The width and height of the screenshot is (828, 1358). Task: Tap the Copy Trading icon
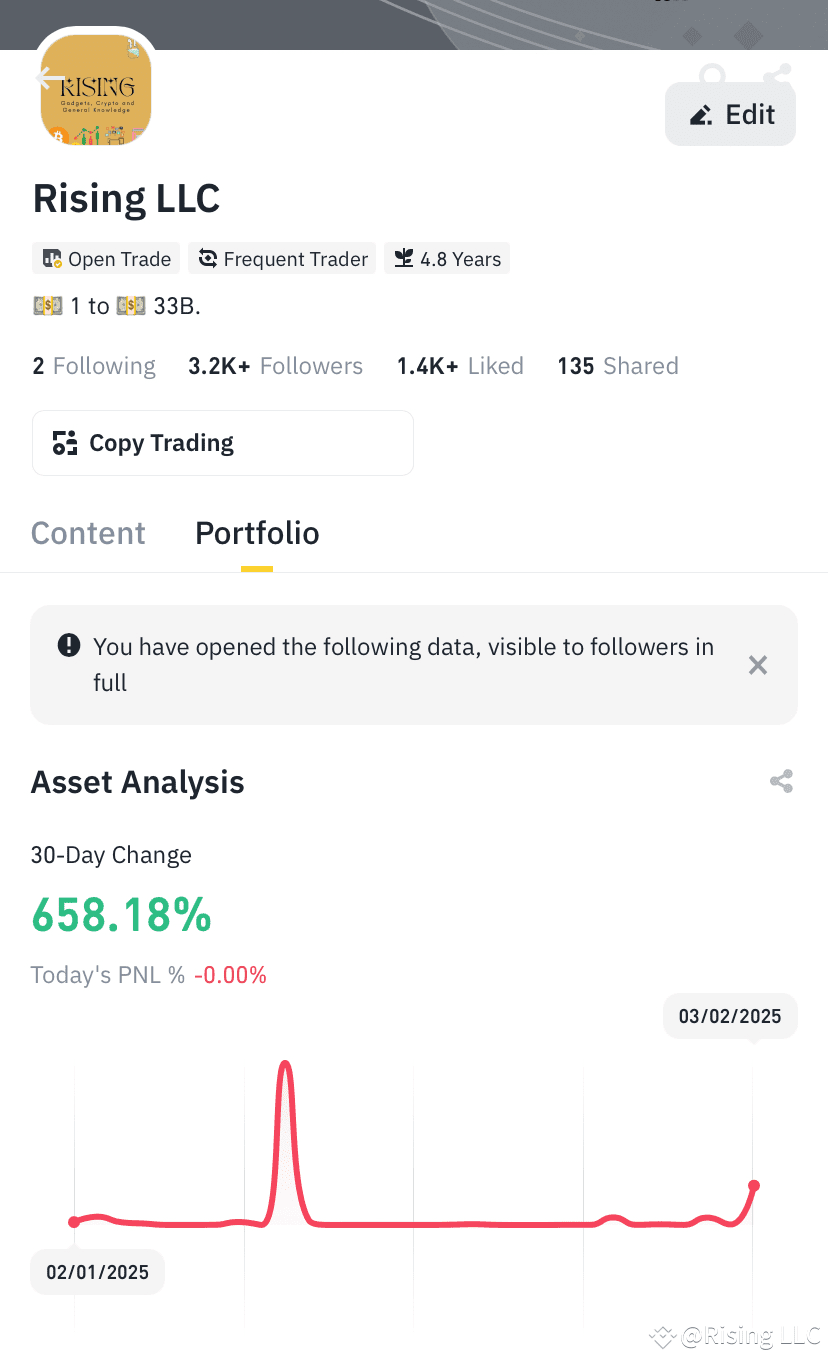(65, 443)
